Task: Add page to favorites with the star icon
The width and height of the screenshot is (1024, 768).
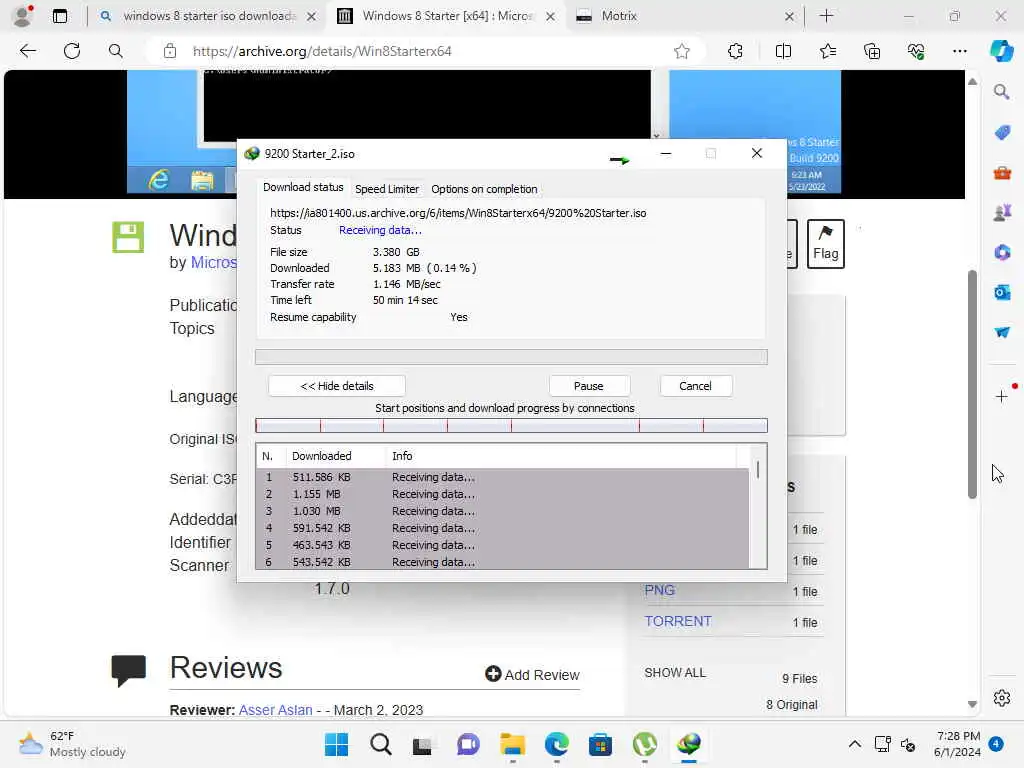Action: [x=682, y=51]
